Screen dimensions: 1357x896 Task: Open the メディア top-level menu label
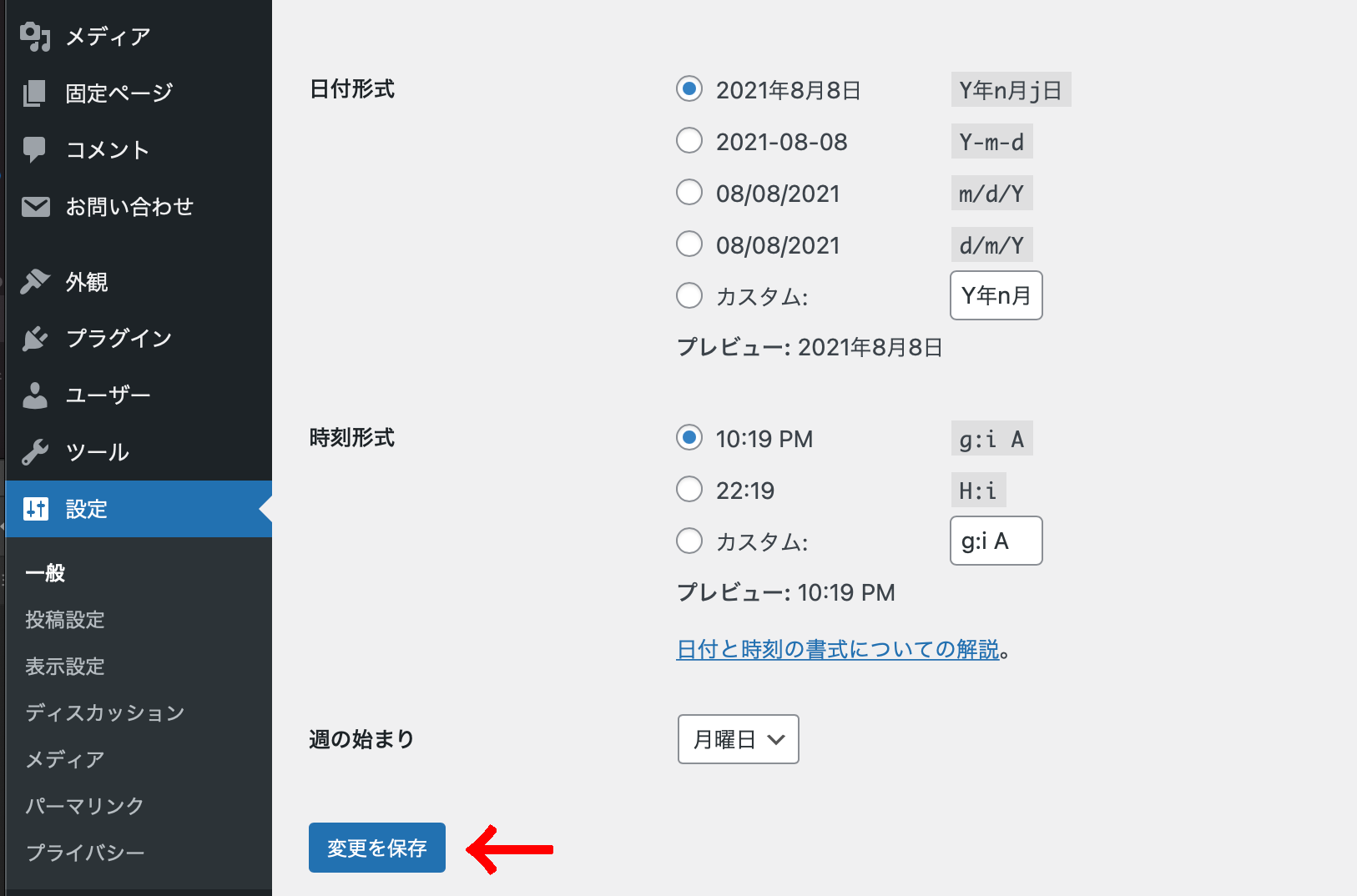pyautogui.click(x=108, y=37)
